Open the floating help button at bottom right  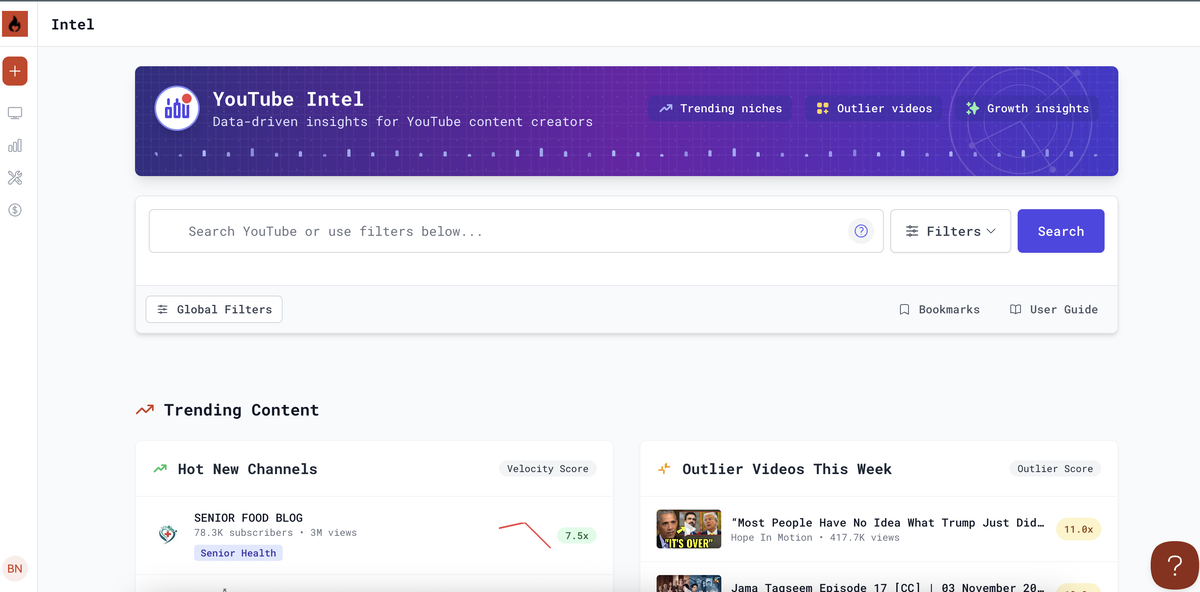coord(1174,565)
